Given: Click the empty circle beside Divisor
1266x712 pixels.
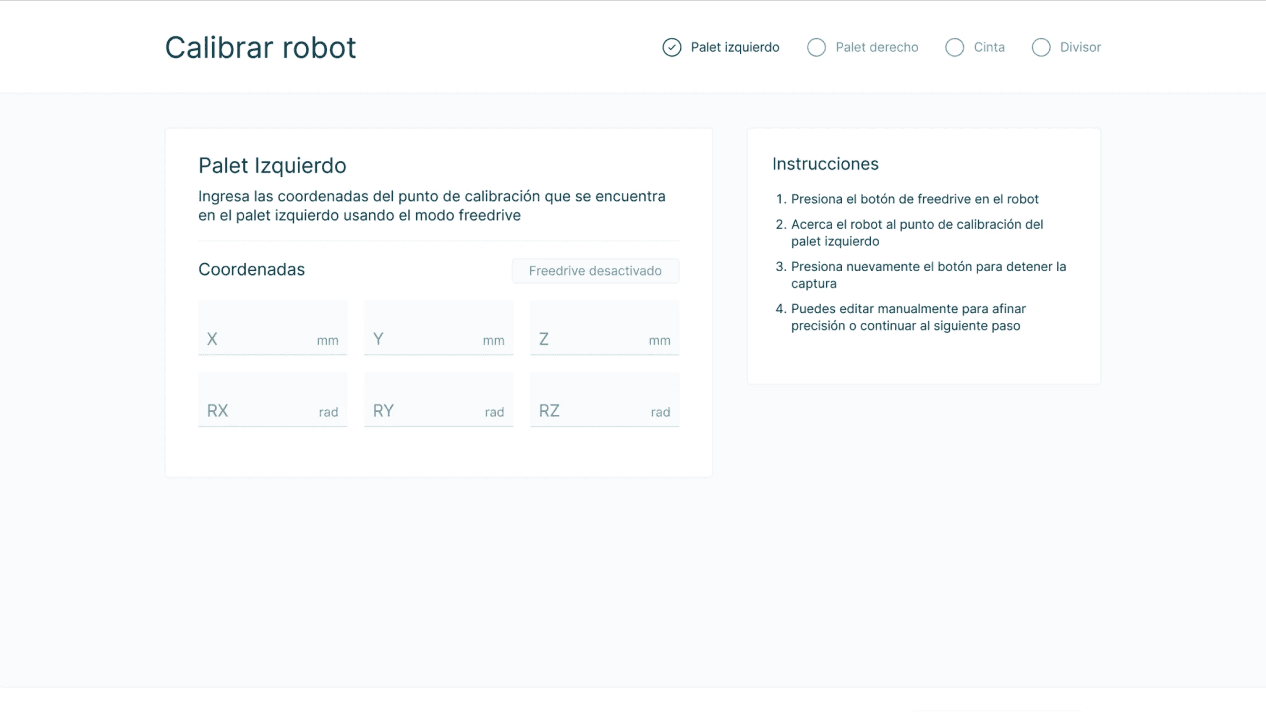Looking at the screenshot, I should coord(1041,47).
